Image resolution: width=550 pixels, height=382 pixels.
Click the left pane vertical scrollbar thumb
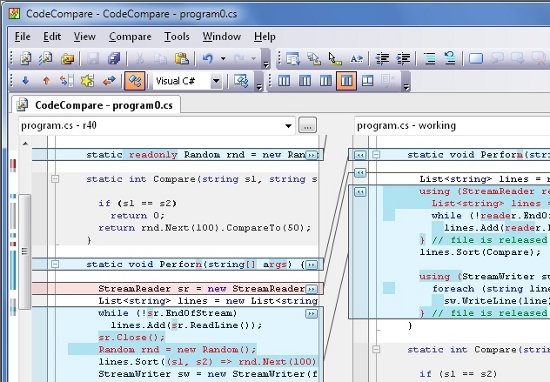click(x=25, y=252)
